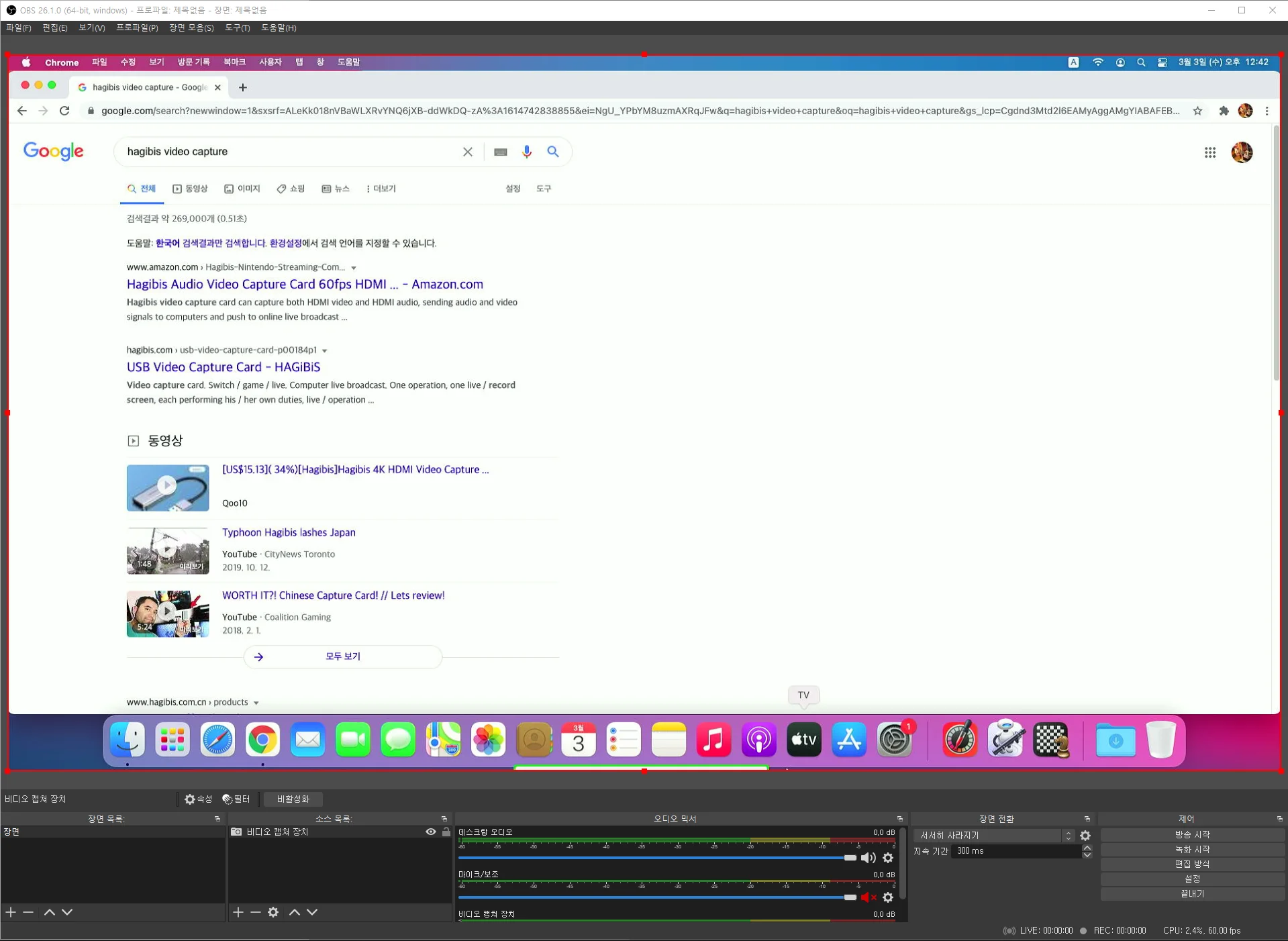
Task: Move the scene down in 장면 목록
Action: (67, 912)
